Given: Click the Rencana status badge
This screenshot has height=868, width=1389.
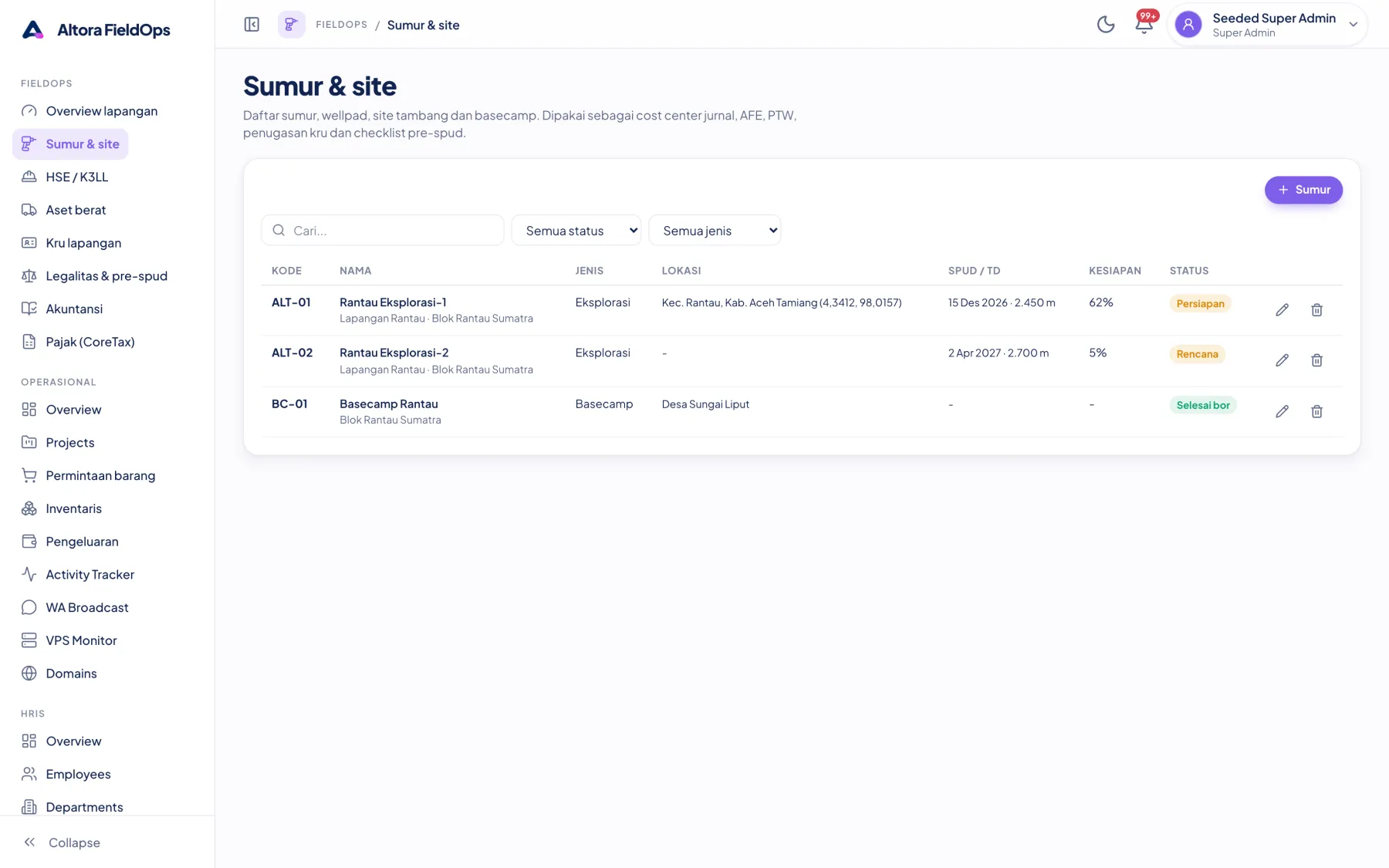Looking at the screenshot, I should (x=1197, y=354).
